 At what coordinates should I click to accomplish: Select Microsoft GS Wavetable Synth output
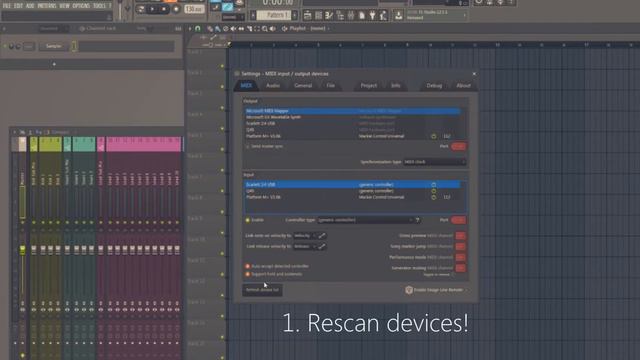click(353, 117)
